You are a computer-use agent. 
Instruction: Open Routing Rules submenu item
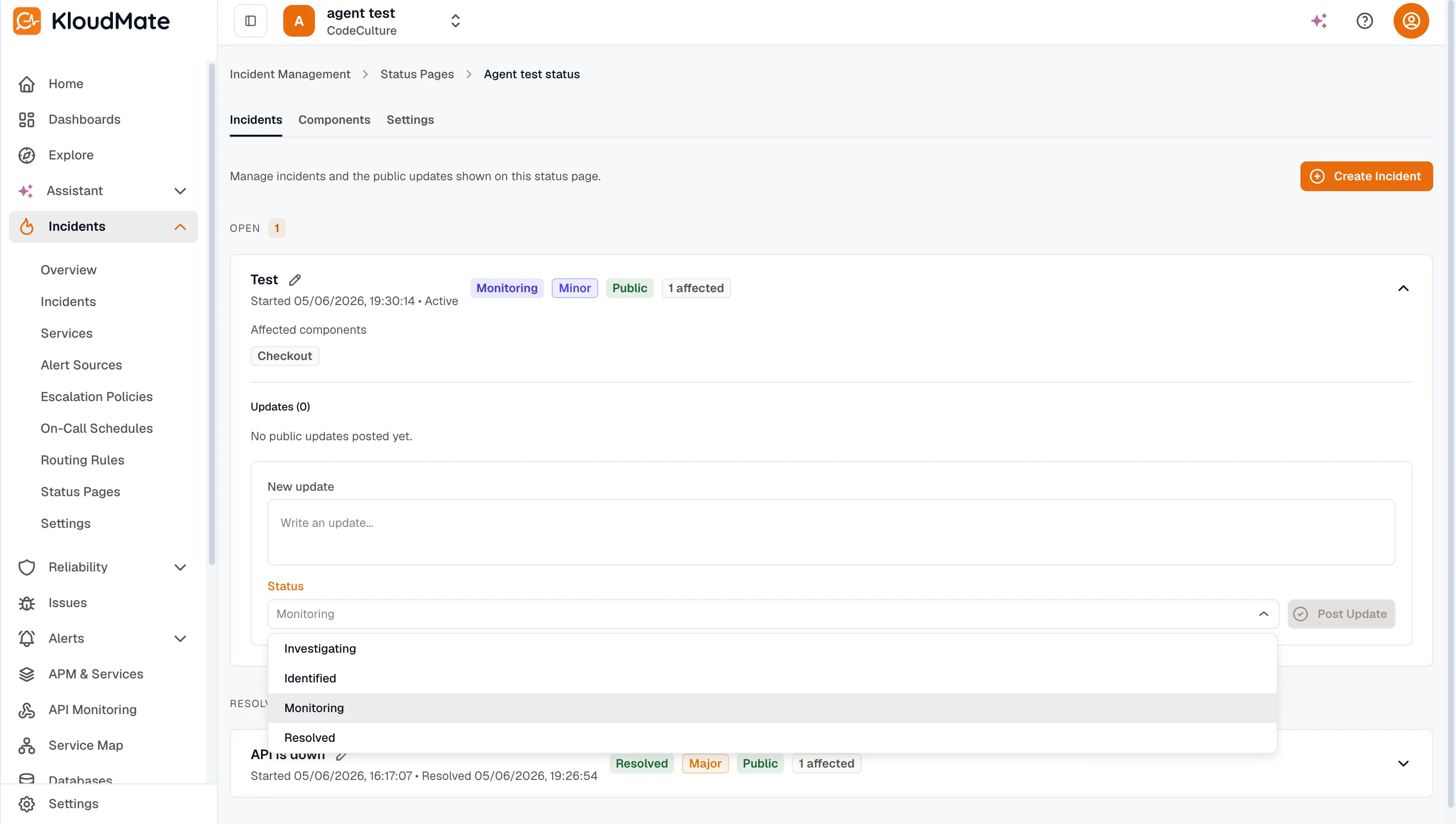82,460
